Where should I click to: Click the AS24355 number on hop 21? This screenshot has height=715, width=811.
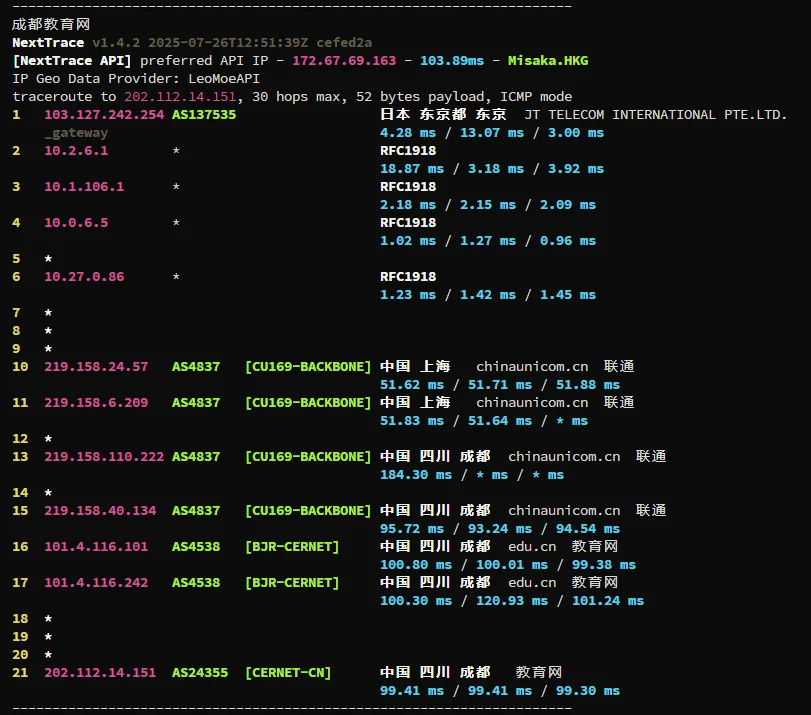tap(200, 672)
